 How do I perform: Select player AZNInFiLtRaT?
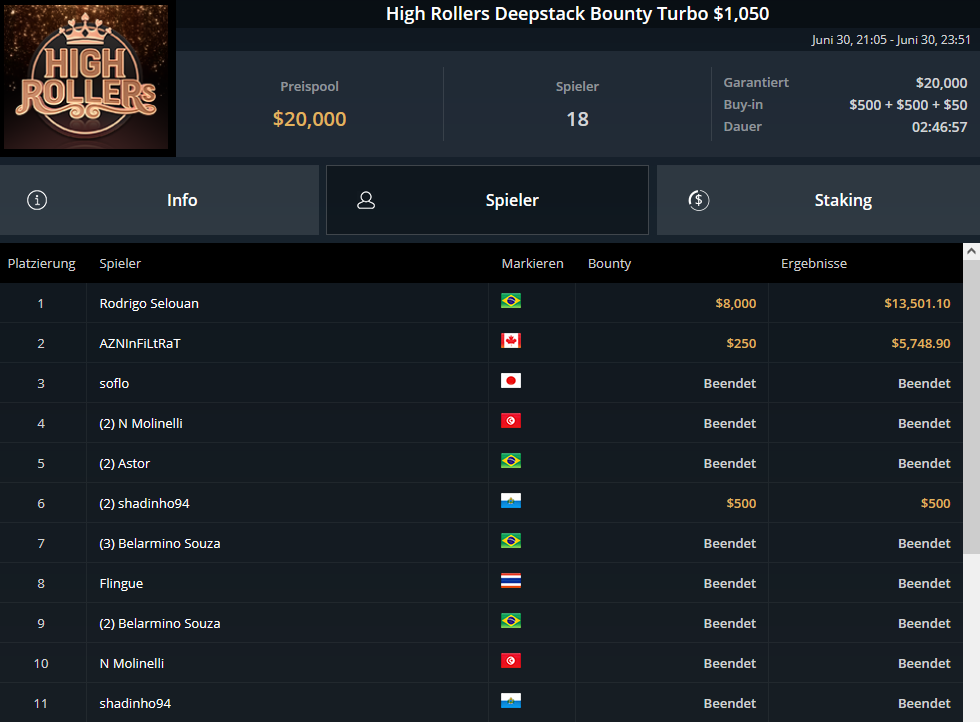point(140,343)
